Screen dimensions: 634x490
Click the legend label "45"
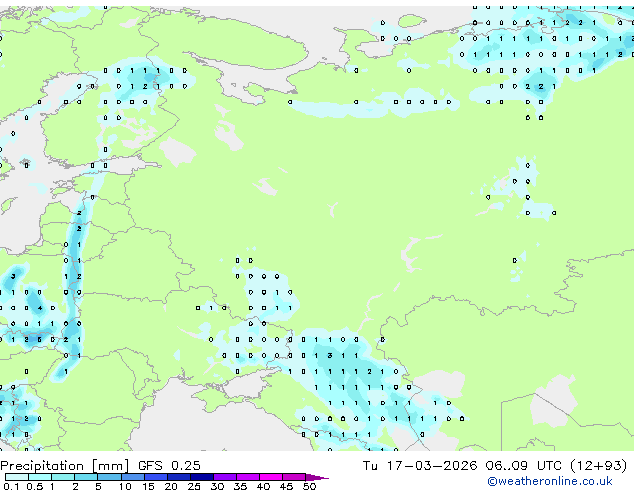[x=286, y=486]
